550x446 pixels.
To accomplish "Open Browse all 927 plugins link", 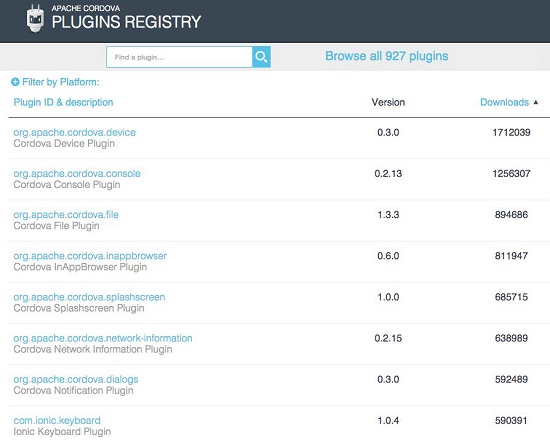I will tap(387, 56).
